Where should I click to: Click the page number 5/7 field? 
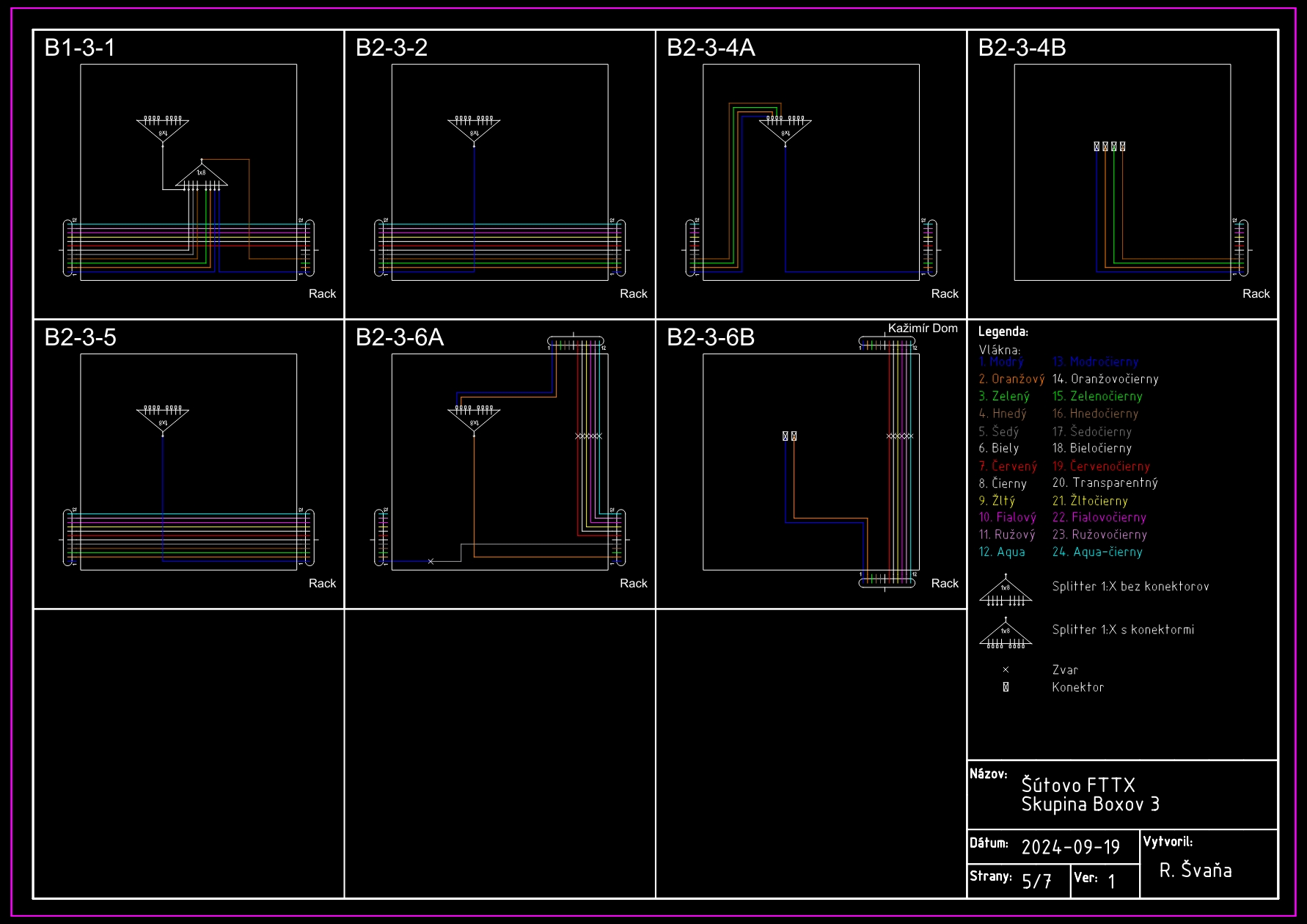coord(1036,881)
